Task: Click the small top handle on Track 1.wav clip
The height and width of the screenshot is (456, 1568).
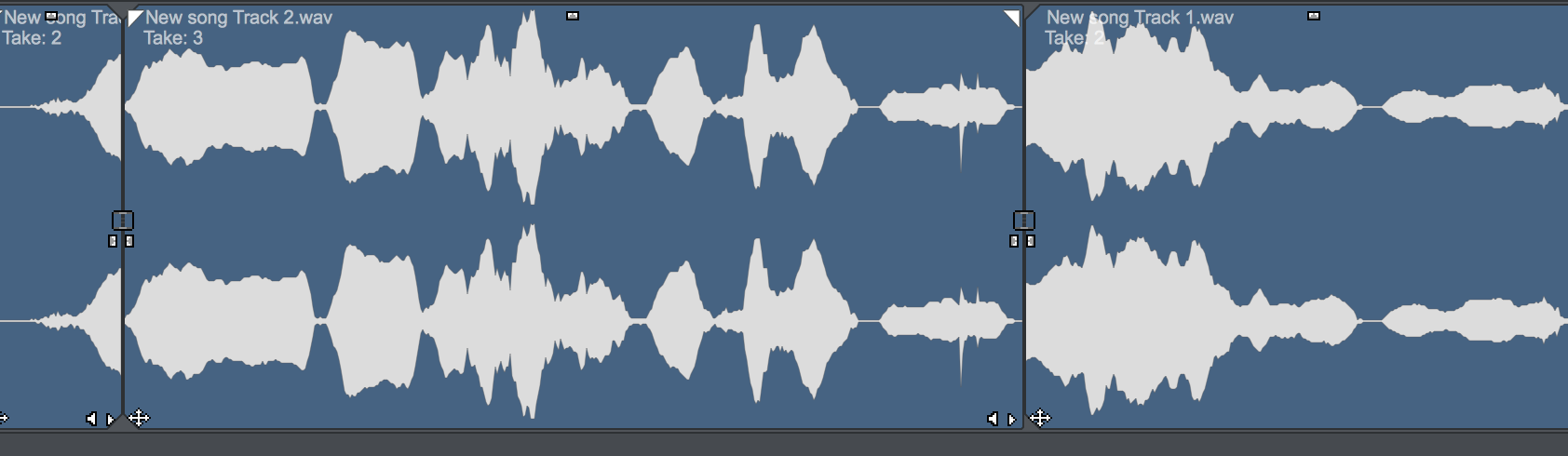Action: [x=1314, y=16]
